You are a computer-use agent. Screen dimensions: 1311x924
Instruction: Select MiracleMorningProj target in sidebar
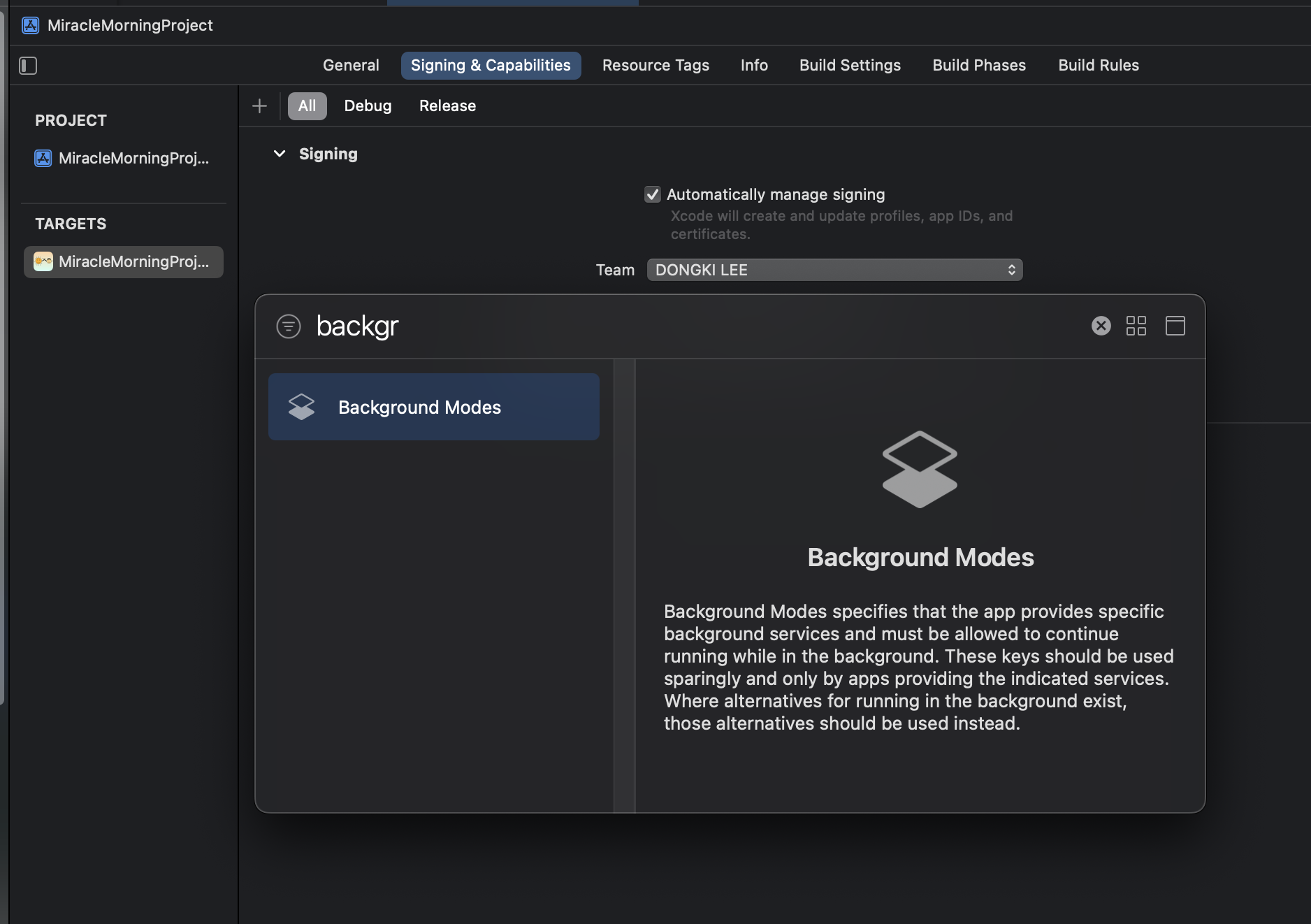[124, 261]
